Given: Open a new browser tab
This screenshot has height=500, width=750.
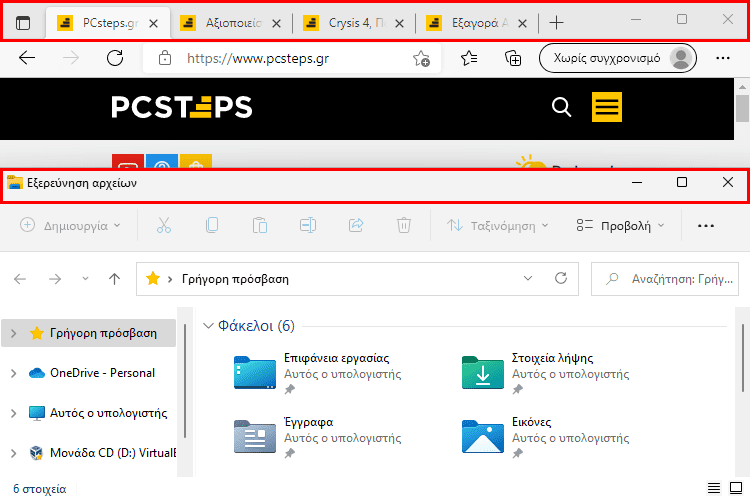Looking at the screenshot, I should coord(557,22).
